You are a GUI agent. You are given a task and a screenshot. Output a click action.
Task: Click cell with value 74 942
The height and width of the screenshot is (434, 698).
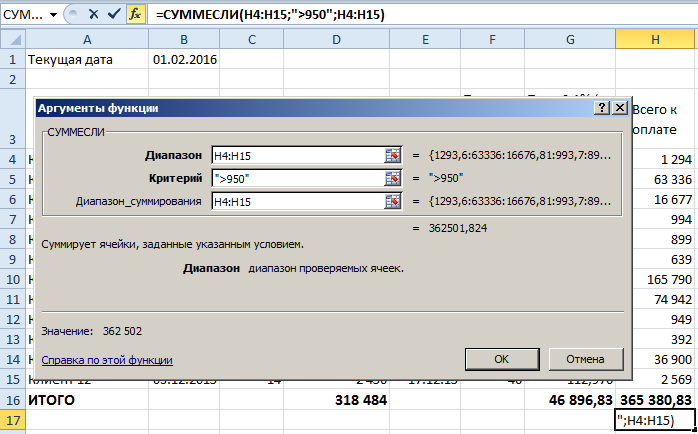(663, 300)
